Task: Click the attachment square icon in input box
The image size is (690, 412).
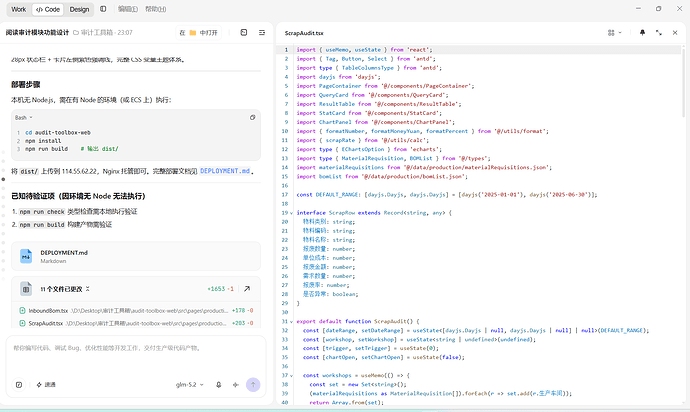Action: click(x=19, y=385)
